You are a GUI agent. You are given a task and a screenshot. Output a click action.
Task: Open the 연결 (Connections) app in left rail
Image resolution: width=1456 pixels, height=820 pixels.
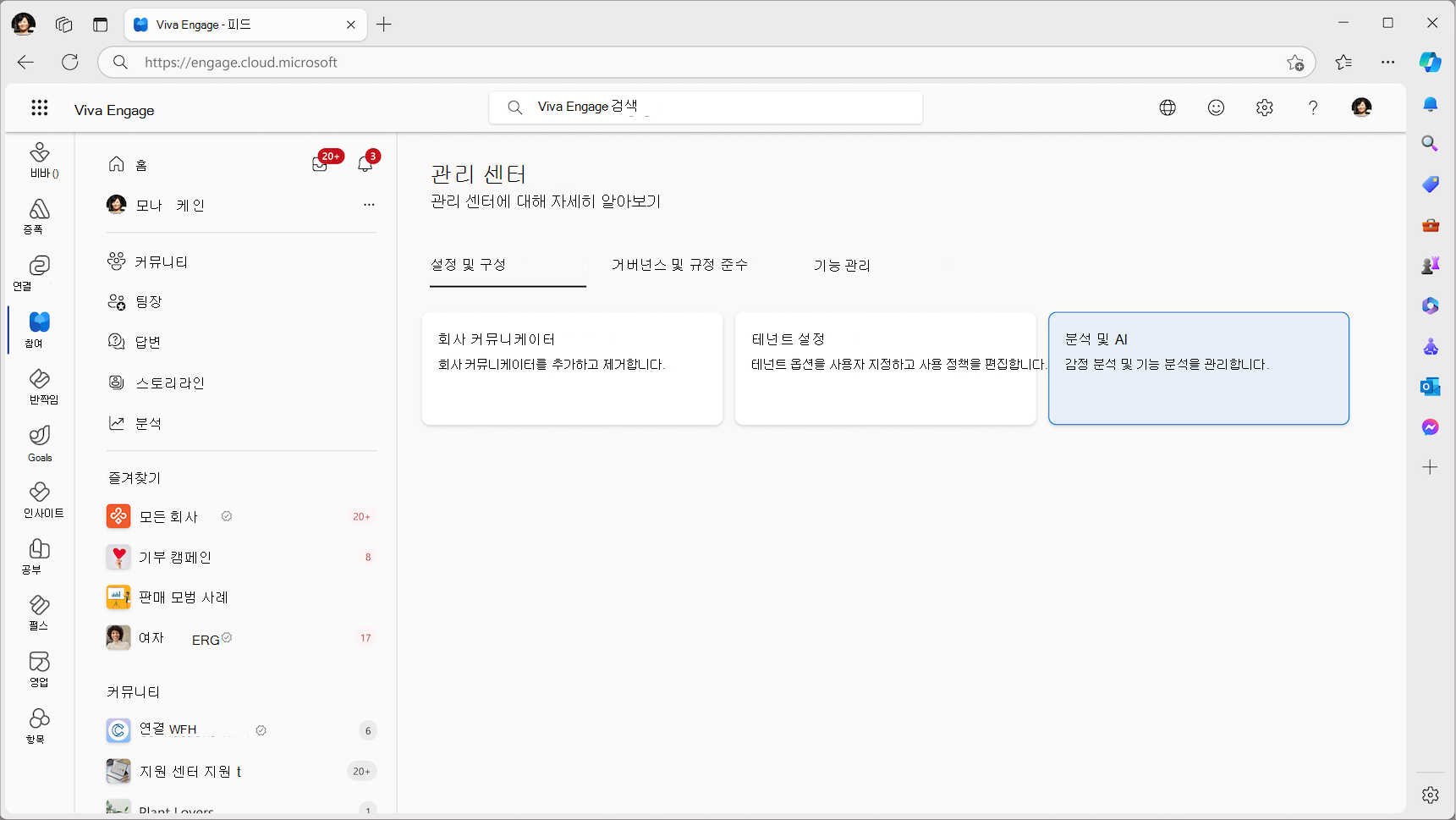40,272
